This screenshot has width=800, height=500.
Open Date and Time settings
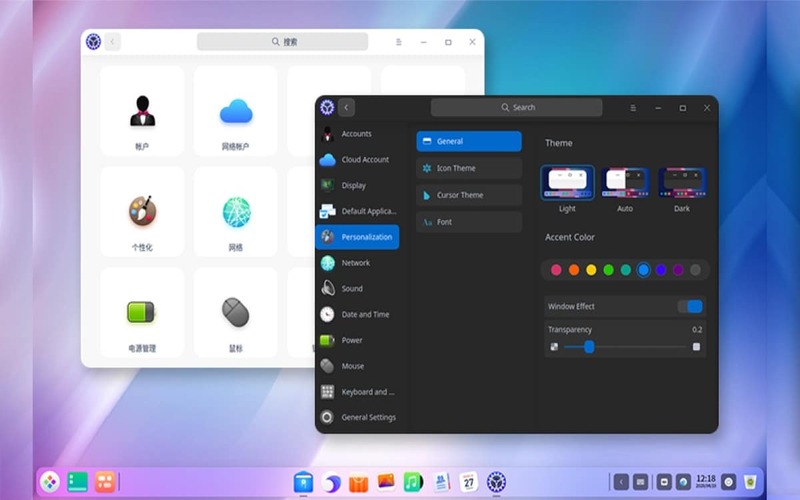[x=357, y=314]
